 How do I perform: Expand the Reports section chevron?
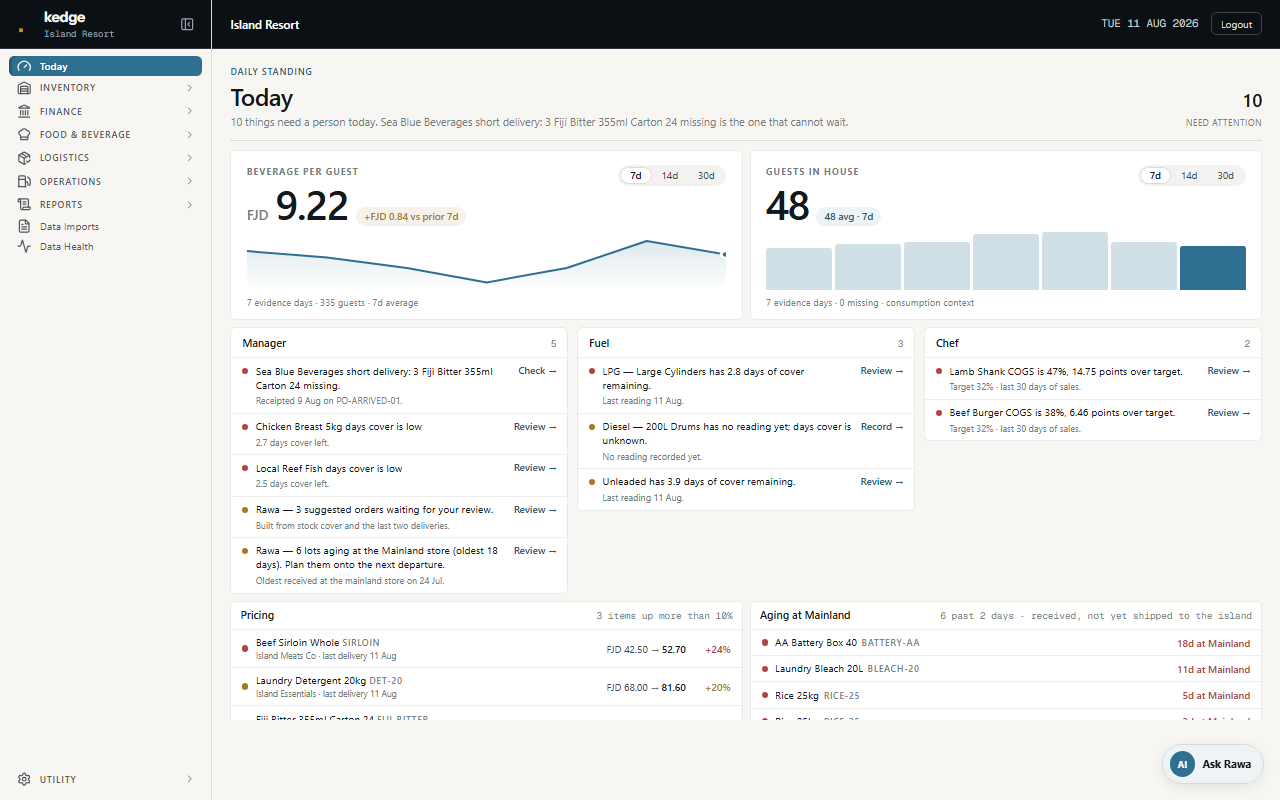point(189,204)
